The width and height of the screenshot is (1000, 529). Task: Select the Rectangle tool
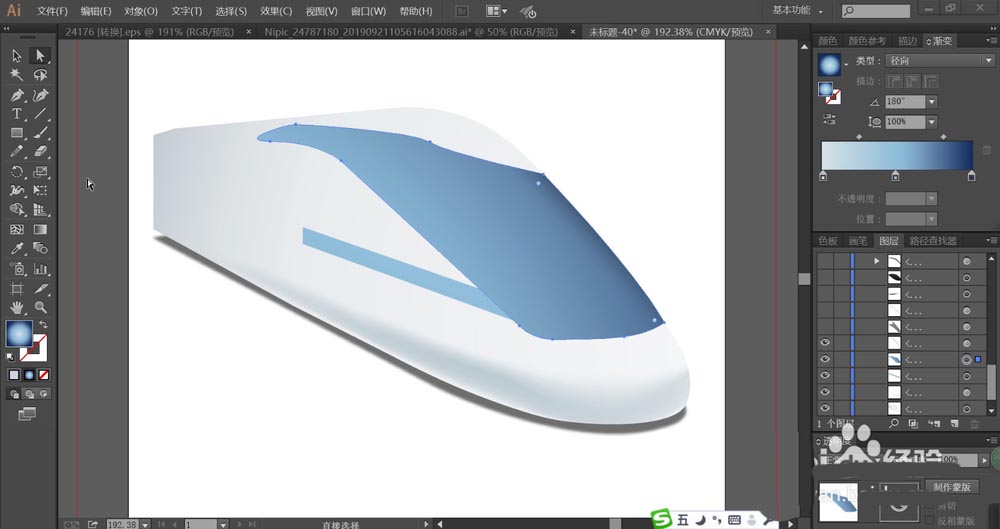17,133
